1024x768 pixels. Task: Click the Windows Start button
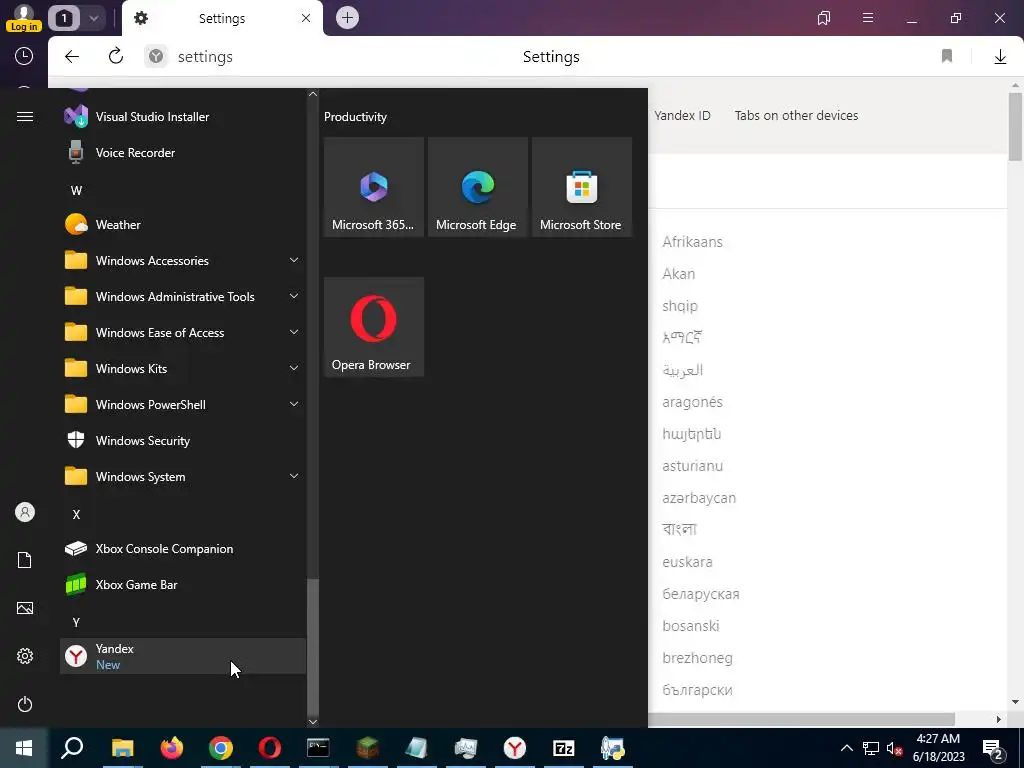click(x=24, y=748)
